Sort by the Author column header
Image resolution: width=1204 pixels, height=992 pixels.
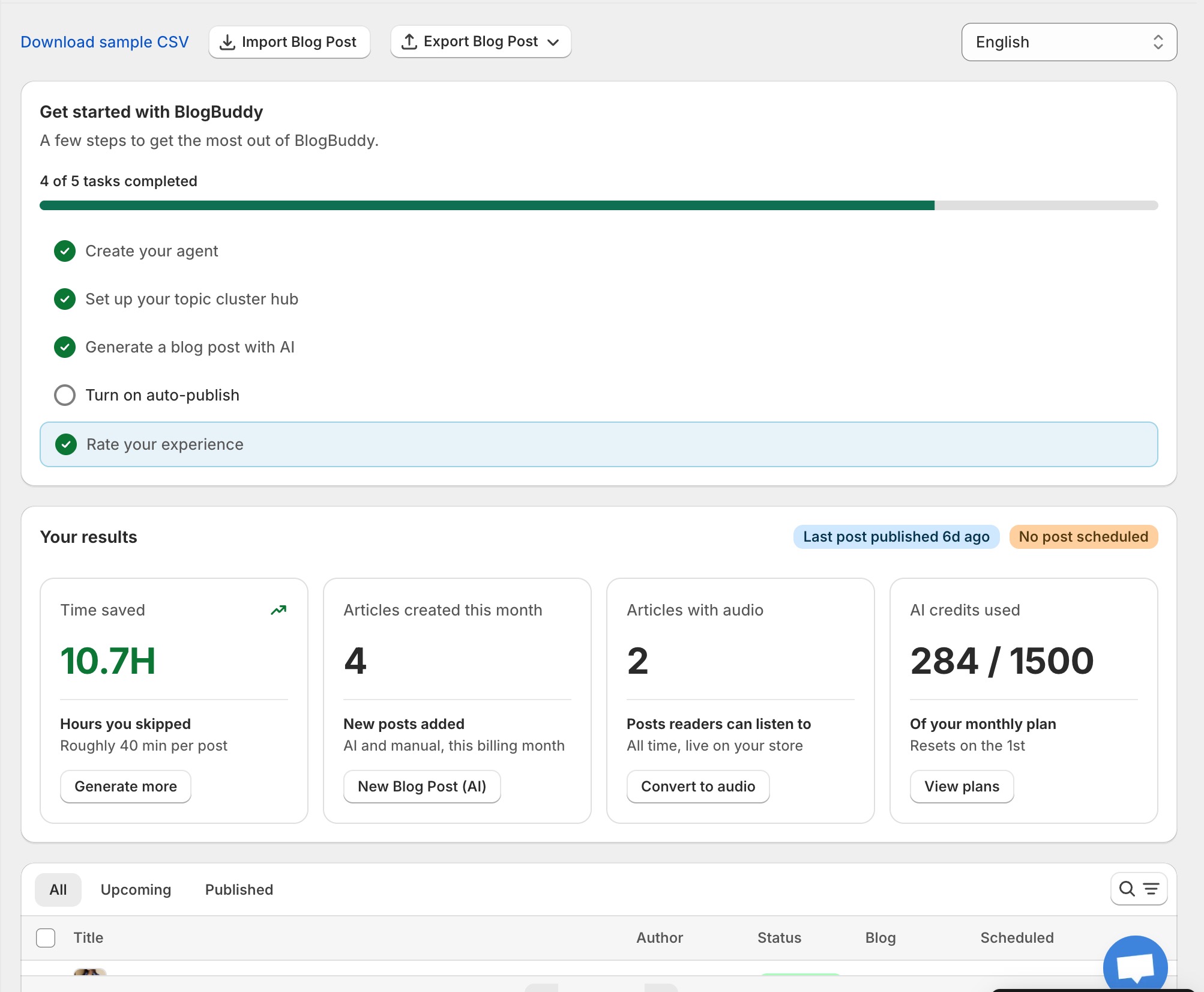[x=660, y=938]
